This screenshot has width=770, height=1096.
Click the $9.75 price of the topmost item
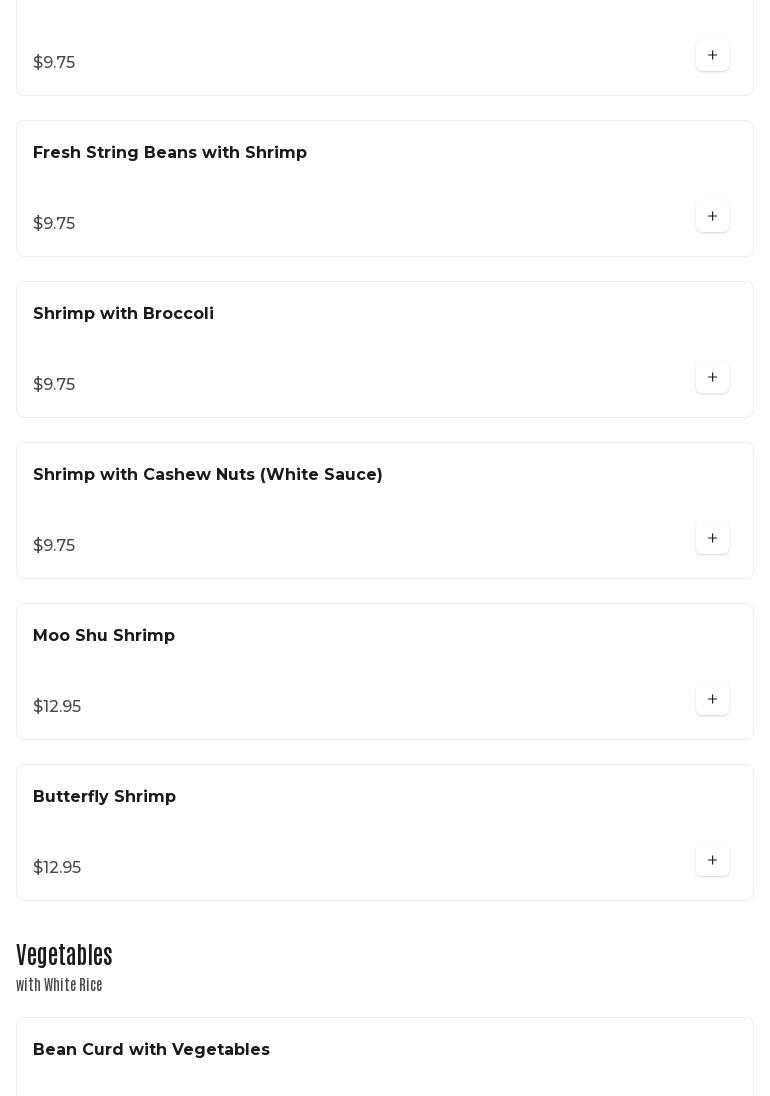coord(54,63)
